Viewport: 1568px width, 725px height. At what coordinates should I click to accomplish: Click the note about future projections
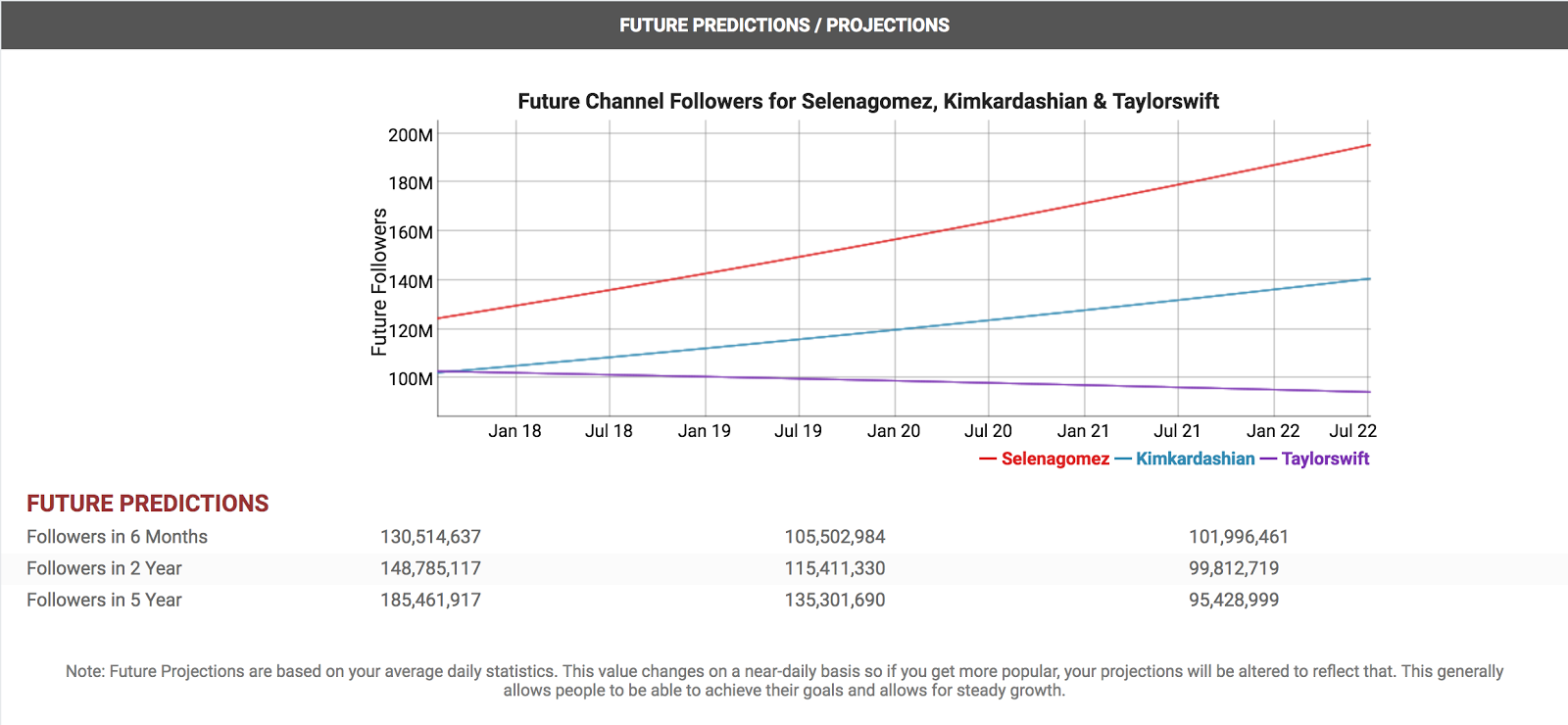pos(784,681)
